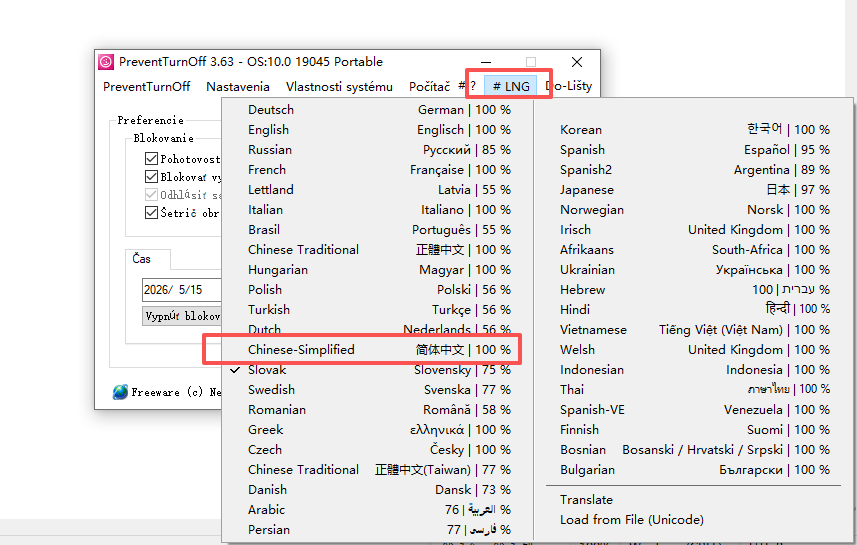This screenshot has height=545, width=857.
Task: Toggle the Pohotovost checkbox
Action: (151, 159)
